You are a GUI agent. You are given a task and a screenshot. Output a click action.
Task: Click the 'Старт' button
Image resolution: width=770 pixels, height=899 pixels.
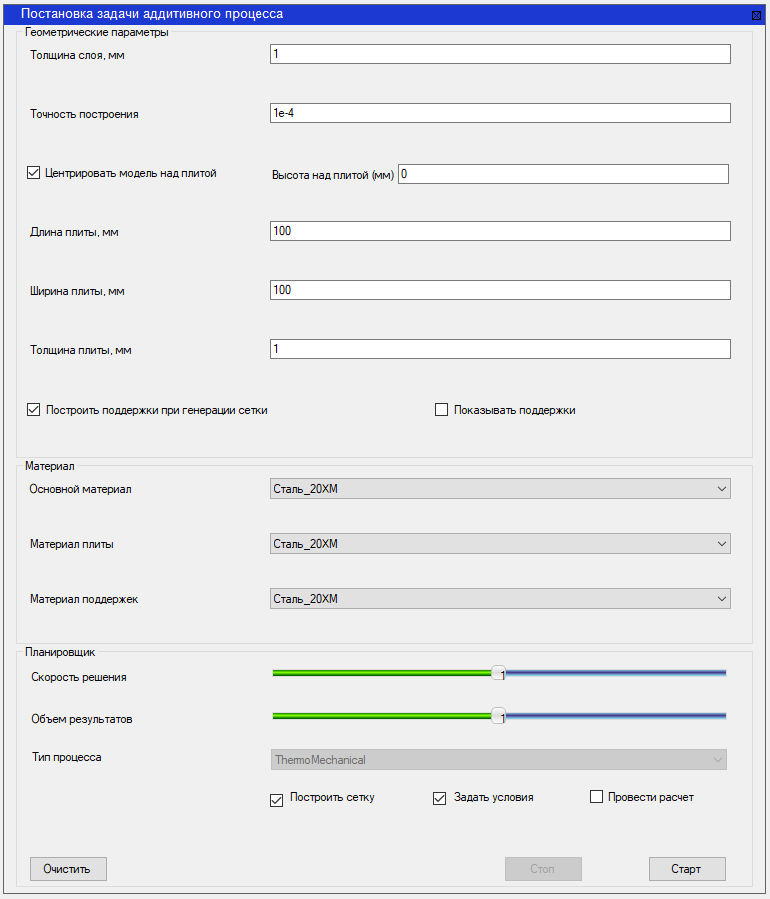coord(687,869)
